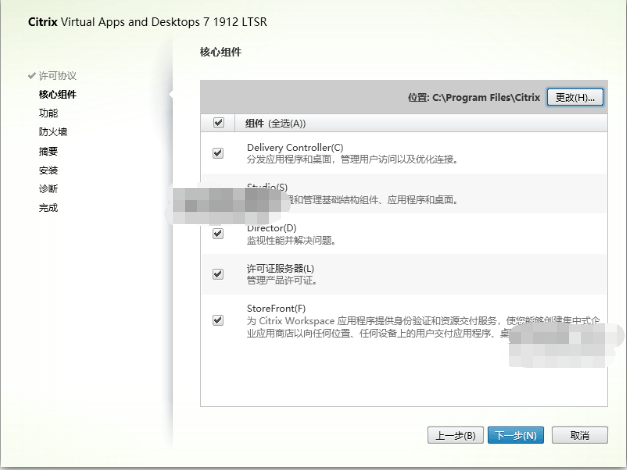
Task: Proceed with 下一步(N) button
Action: point(516,435)
